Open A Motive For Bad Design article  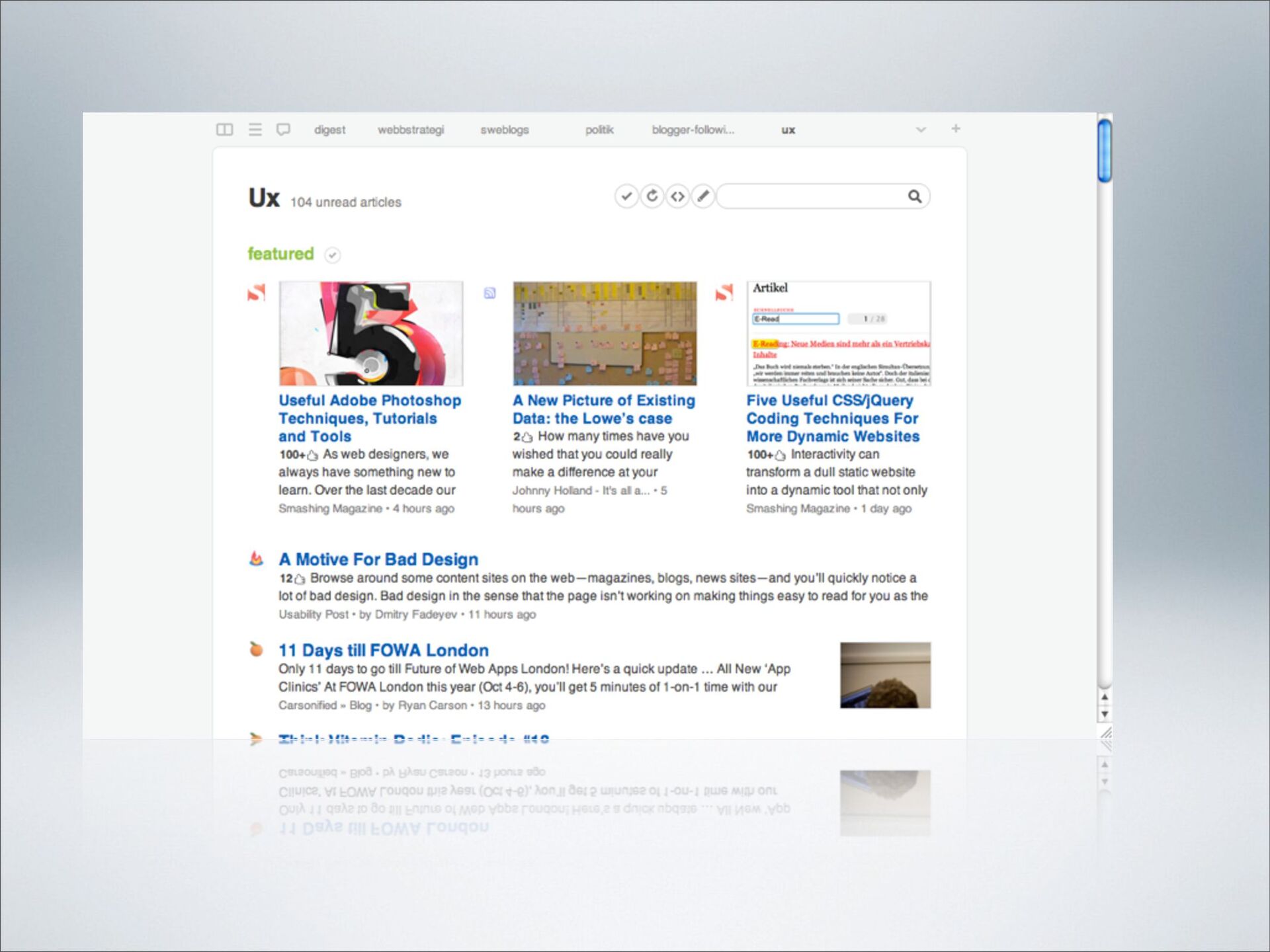tap(378, 559)
